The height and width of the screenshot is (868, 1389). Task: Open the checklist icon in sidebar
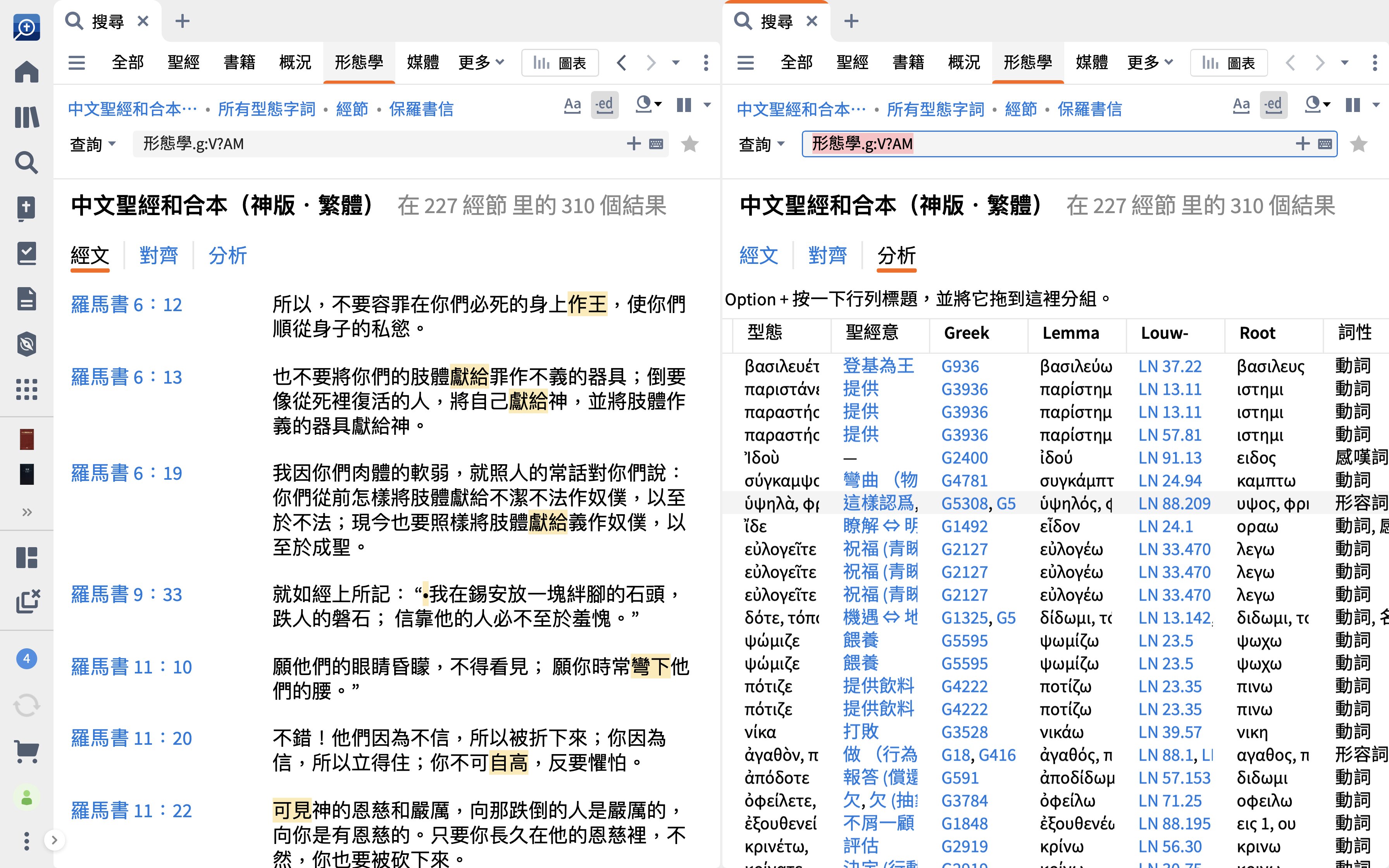(x=26, y=253)
